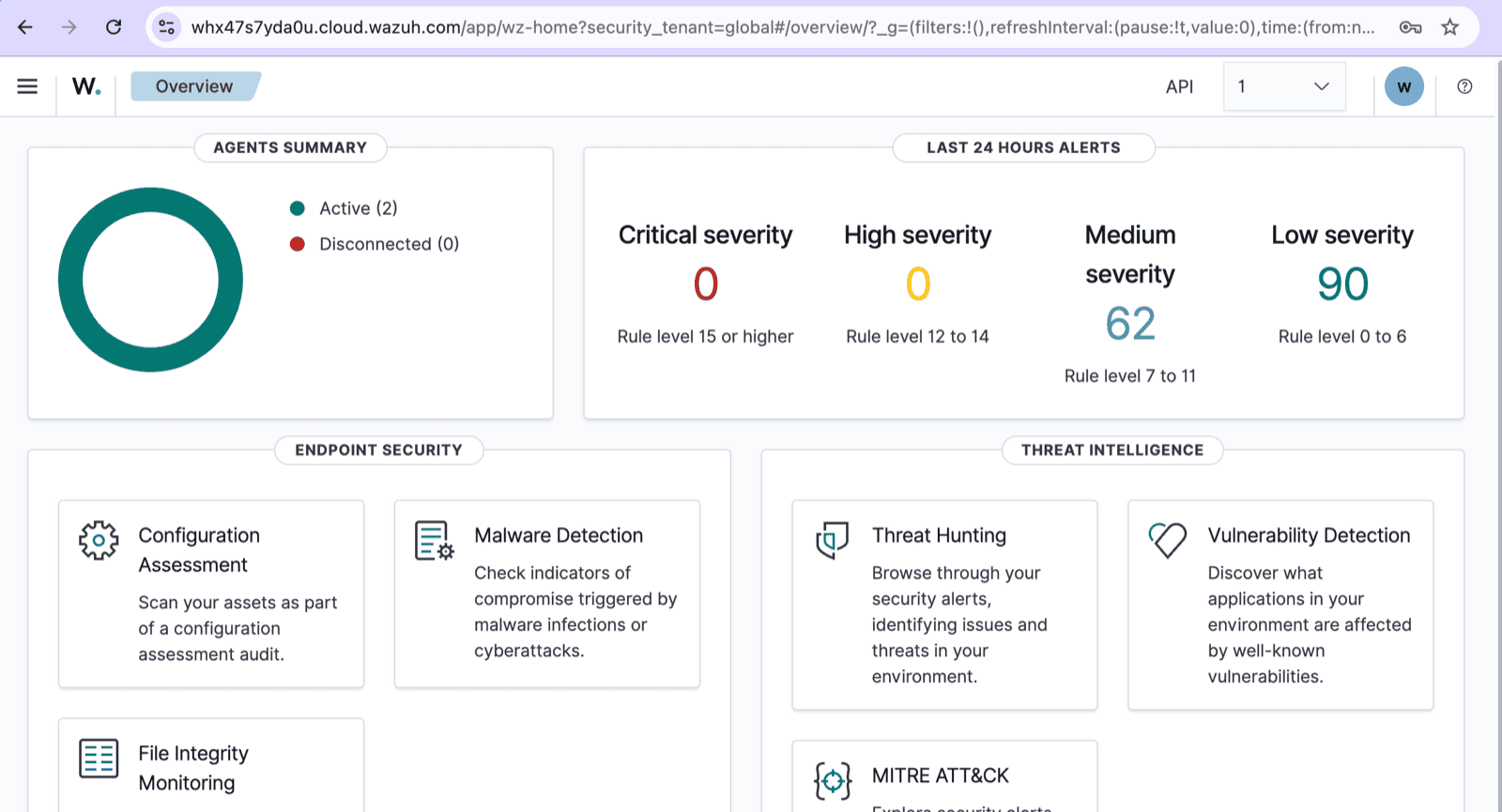This screenshot has height=812, width=1502.
Task: Click the Configuration Assessment gear icon
Action: [x=99, y=541]
